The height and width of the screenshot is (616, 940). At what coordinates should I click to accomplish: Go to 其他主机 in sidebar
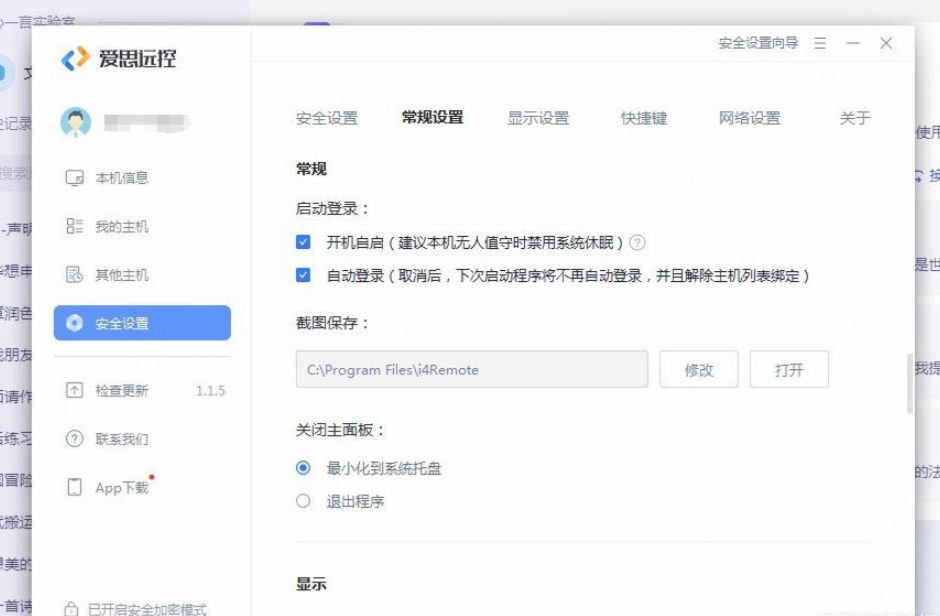[121, 275]
